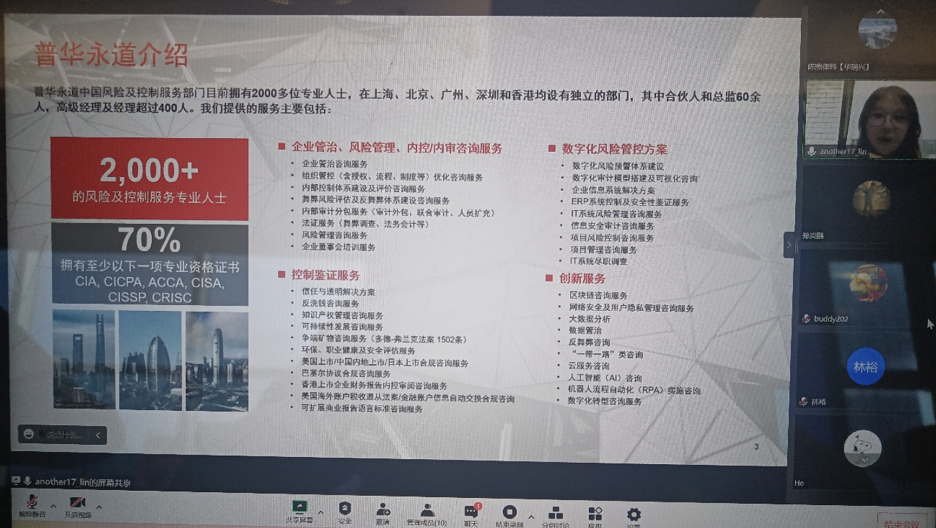
Task: Click the smiley emoji icon in chat box
Action: (x=29, y=434)
